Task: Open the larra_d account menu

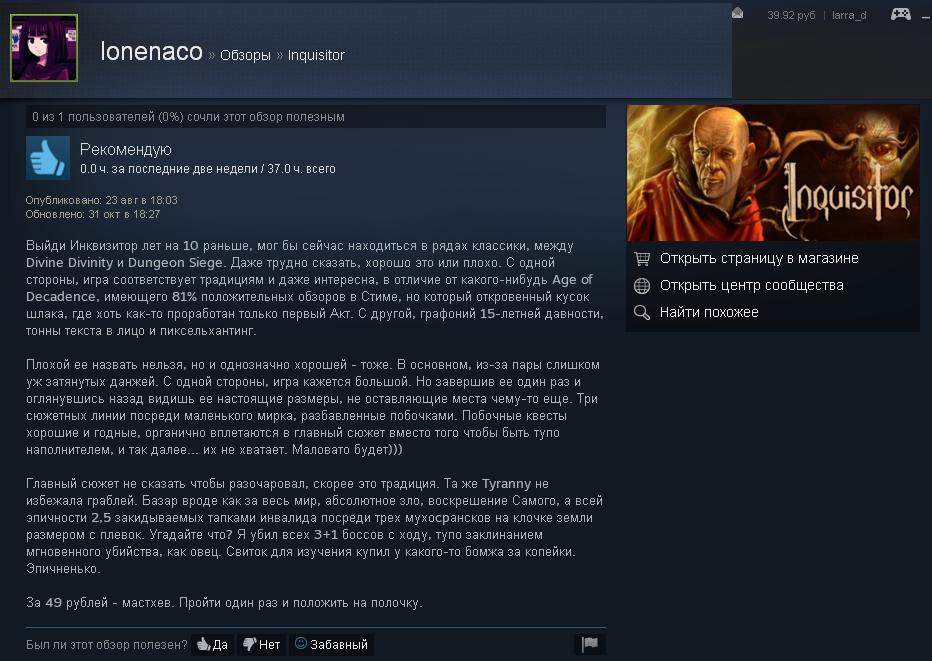Action: click(x=849, y=15)
